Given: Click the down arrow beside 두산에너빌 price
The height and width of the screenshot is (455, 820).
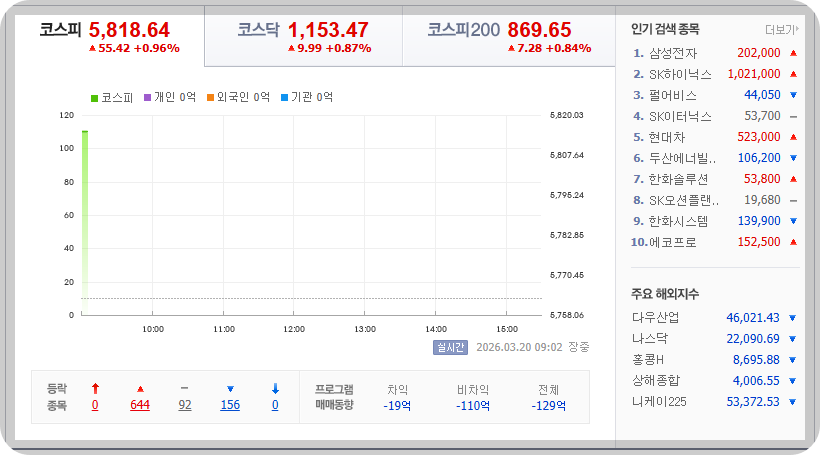Looking at the screenshot, I should (793, 158).
